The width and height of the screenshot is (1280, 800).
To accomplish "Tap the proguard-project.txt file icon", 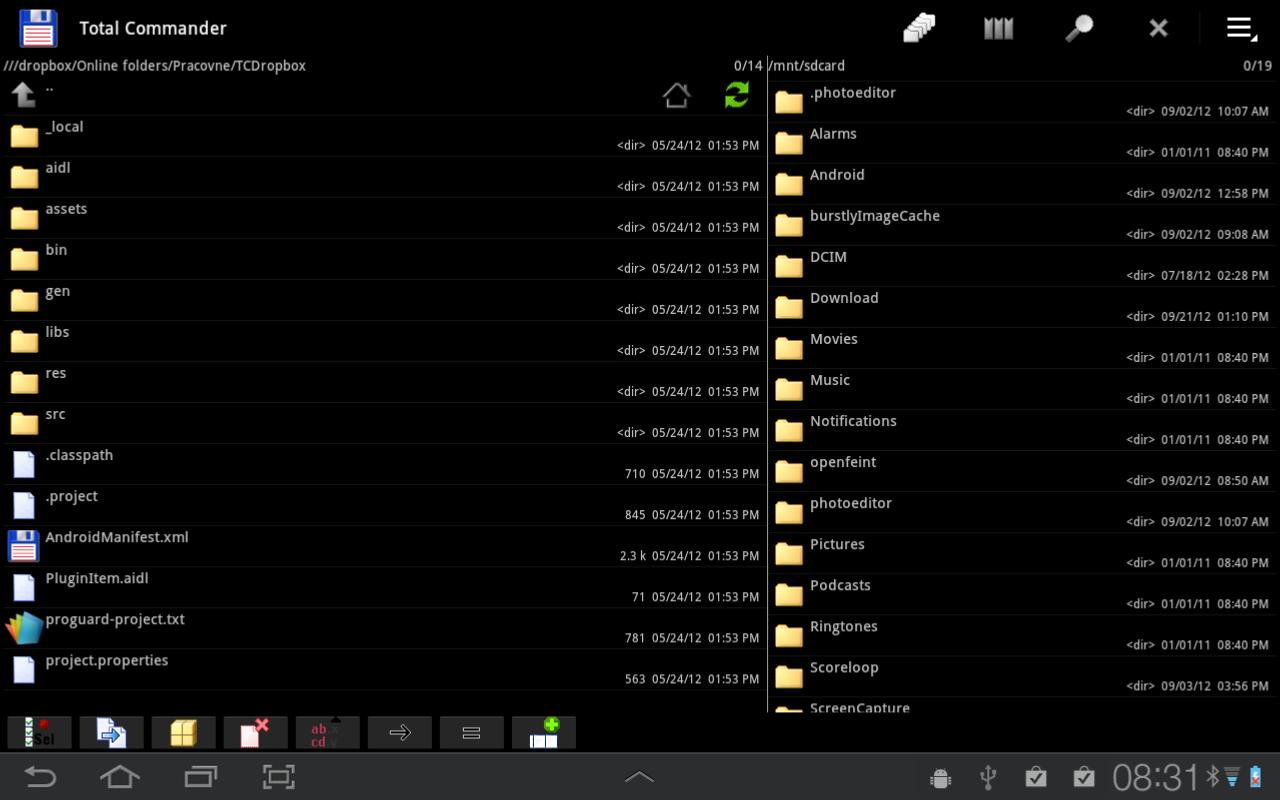I will coord(24,628).
